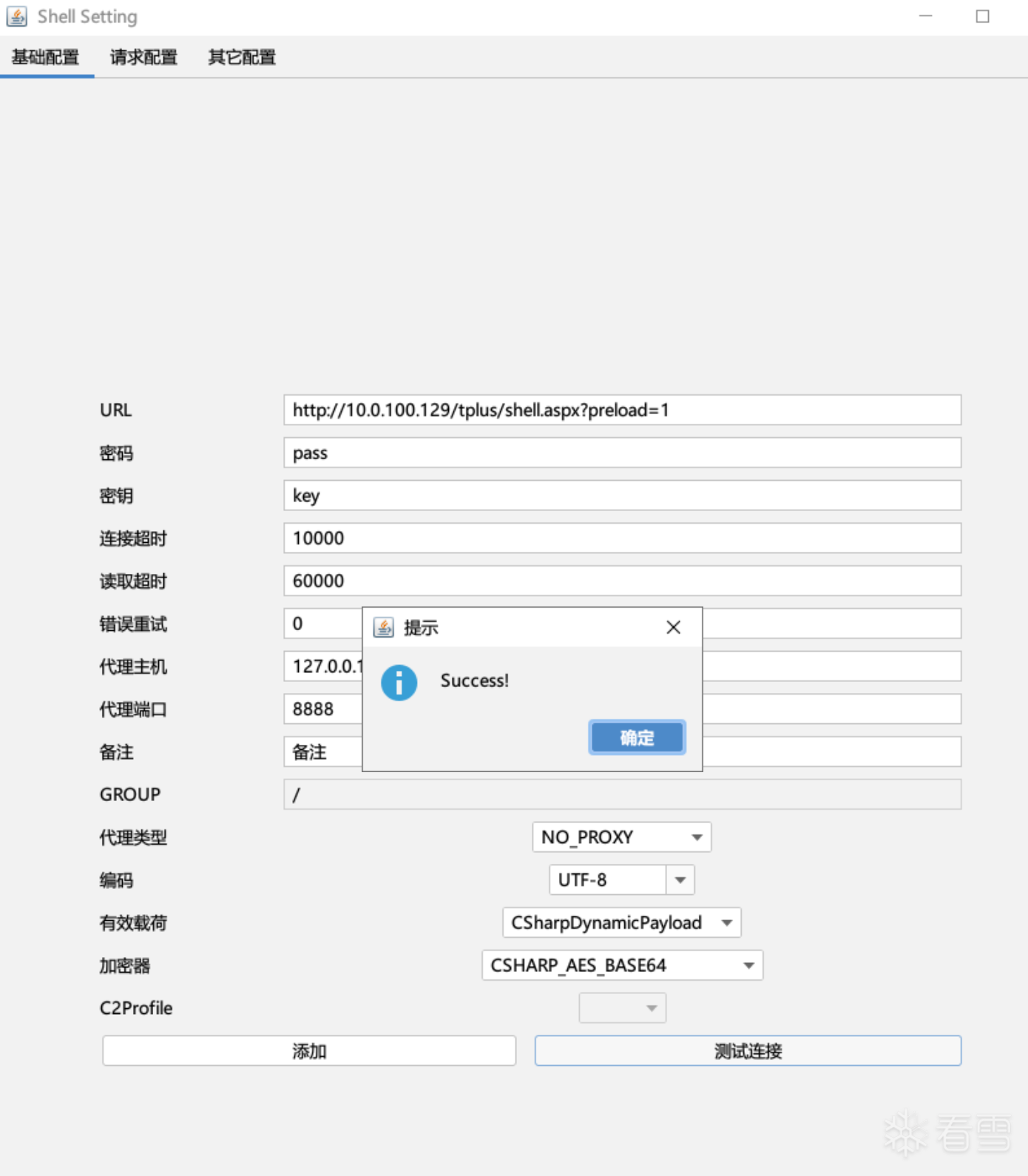
Task: Confirm the Success dialog with 确定
Action: (637, 737)
